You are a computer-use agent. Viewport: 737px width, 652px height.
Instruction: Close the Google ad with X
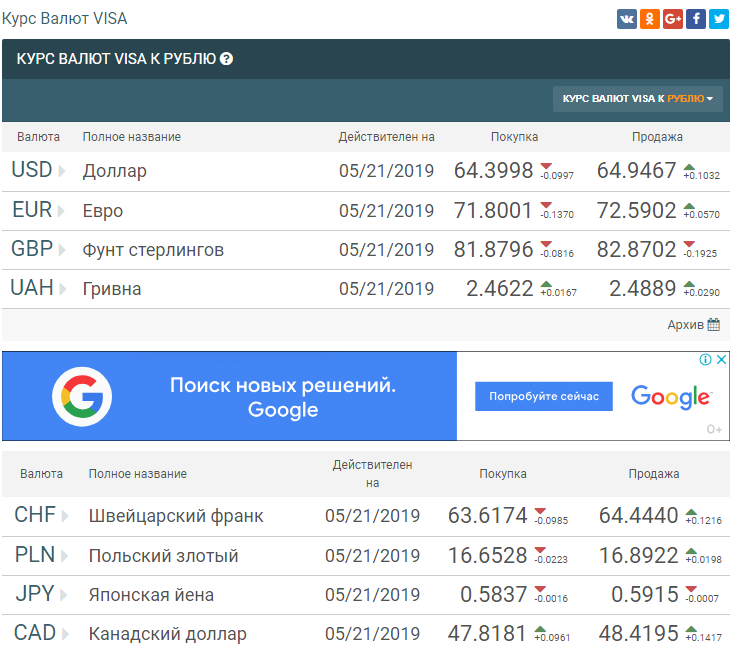tap(721, 360)
